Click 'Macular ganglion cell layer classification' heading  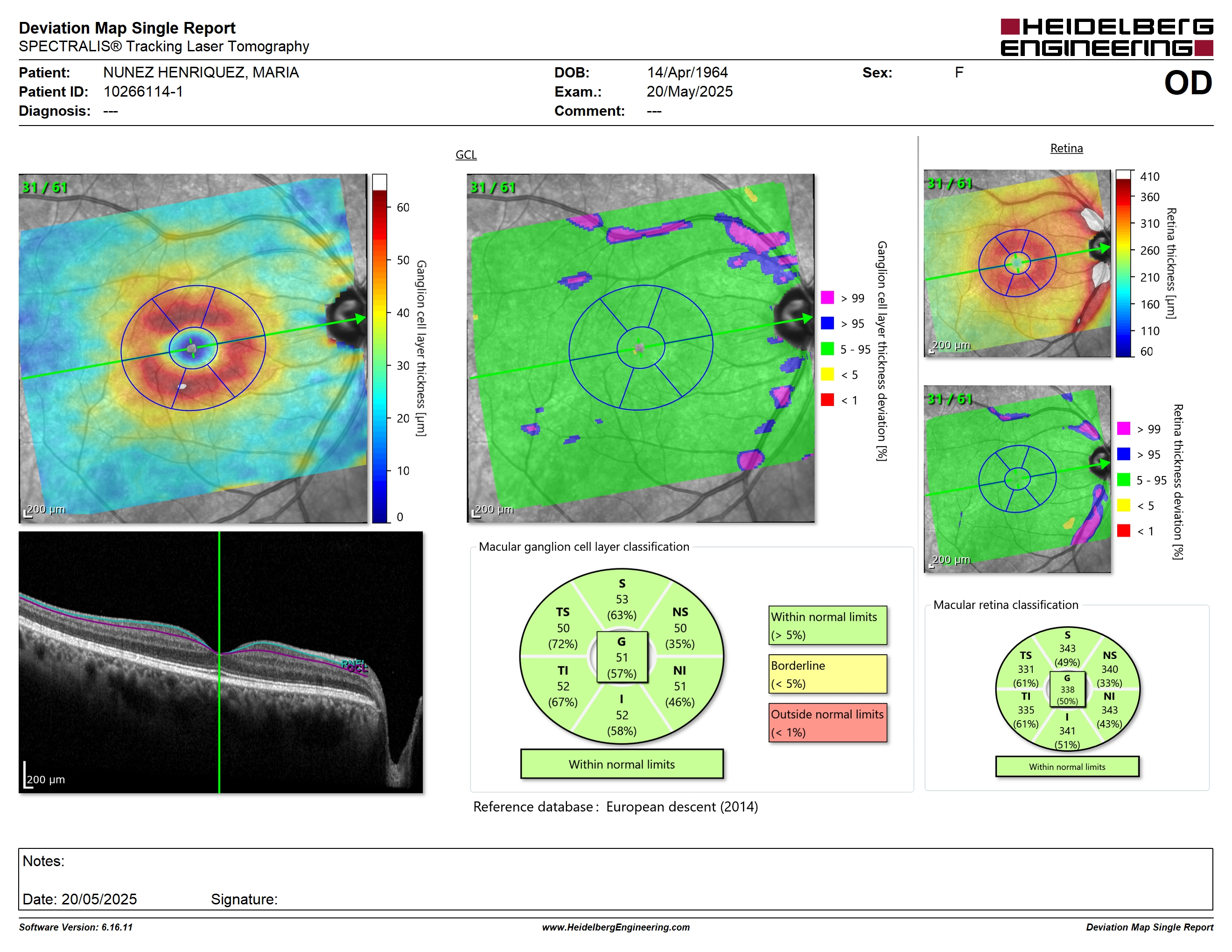point(584,546)
